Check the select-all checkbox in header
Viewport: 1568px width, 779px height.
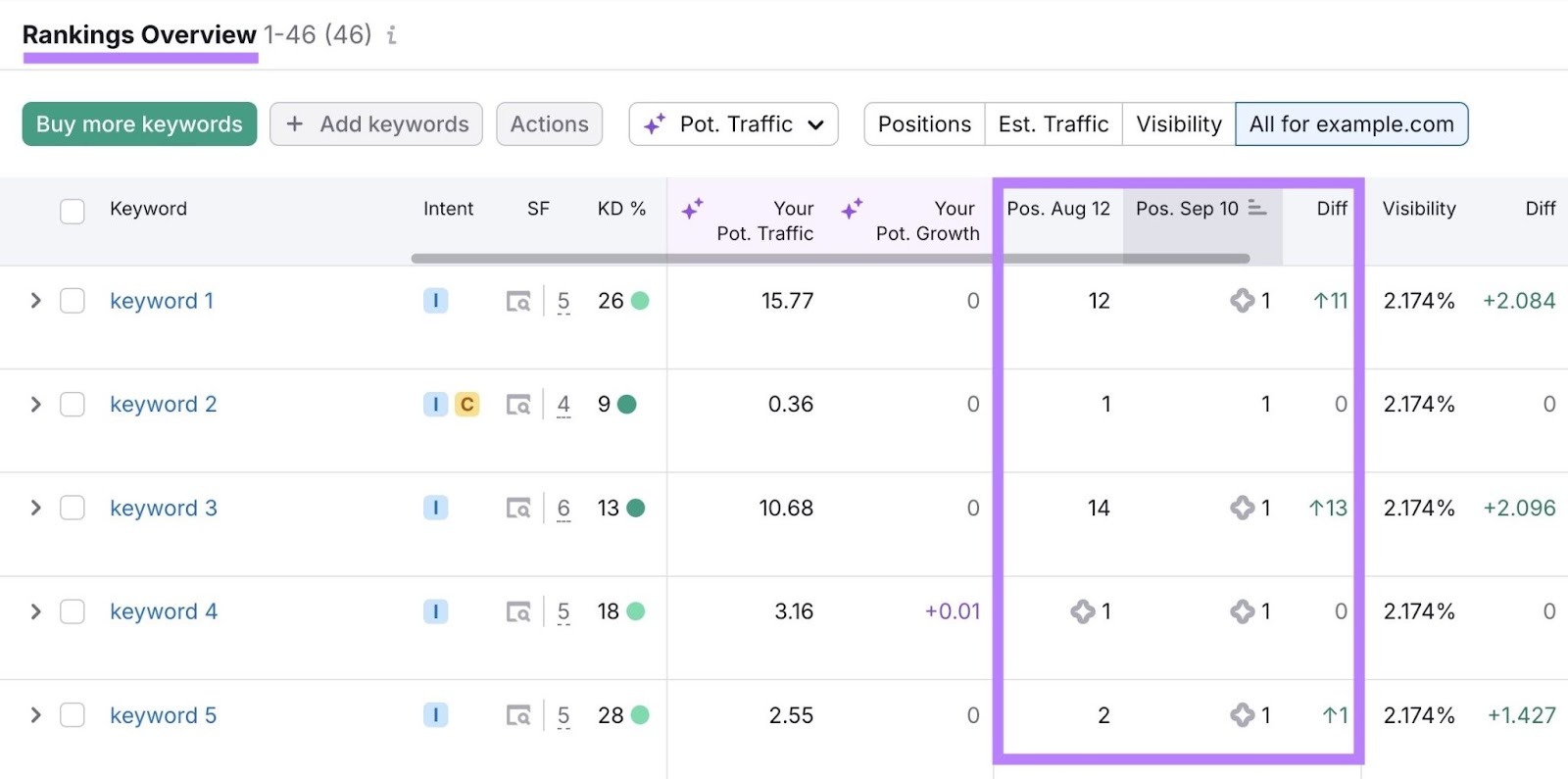click(x=73, y=211)
